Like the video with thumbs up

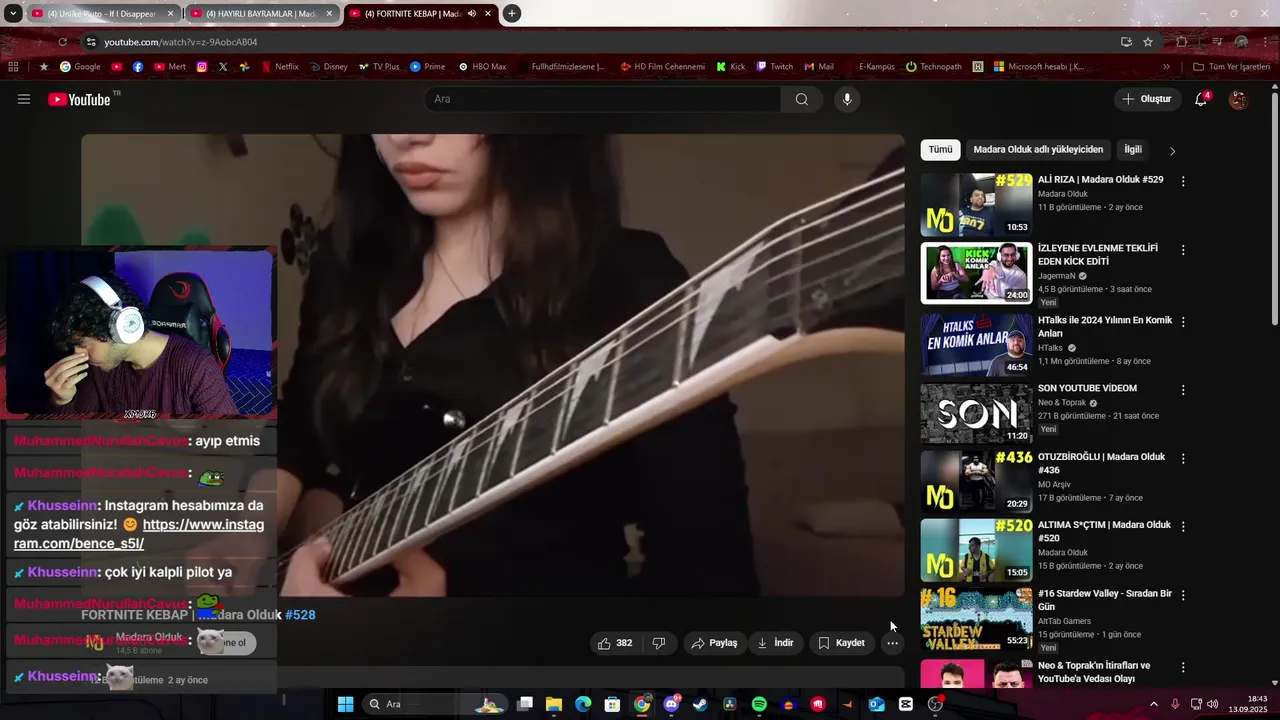pyautogui.click(x=615, y=643)
